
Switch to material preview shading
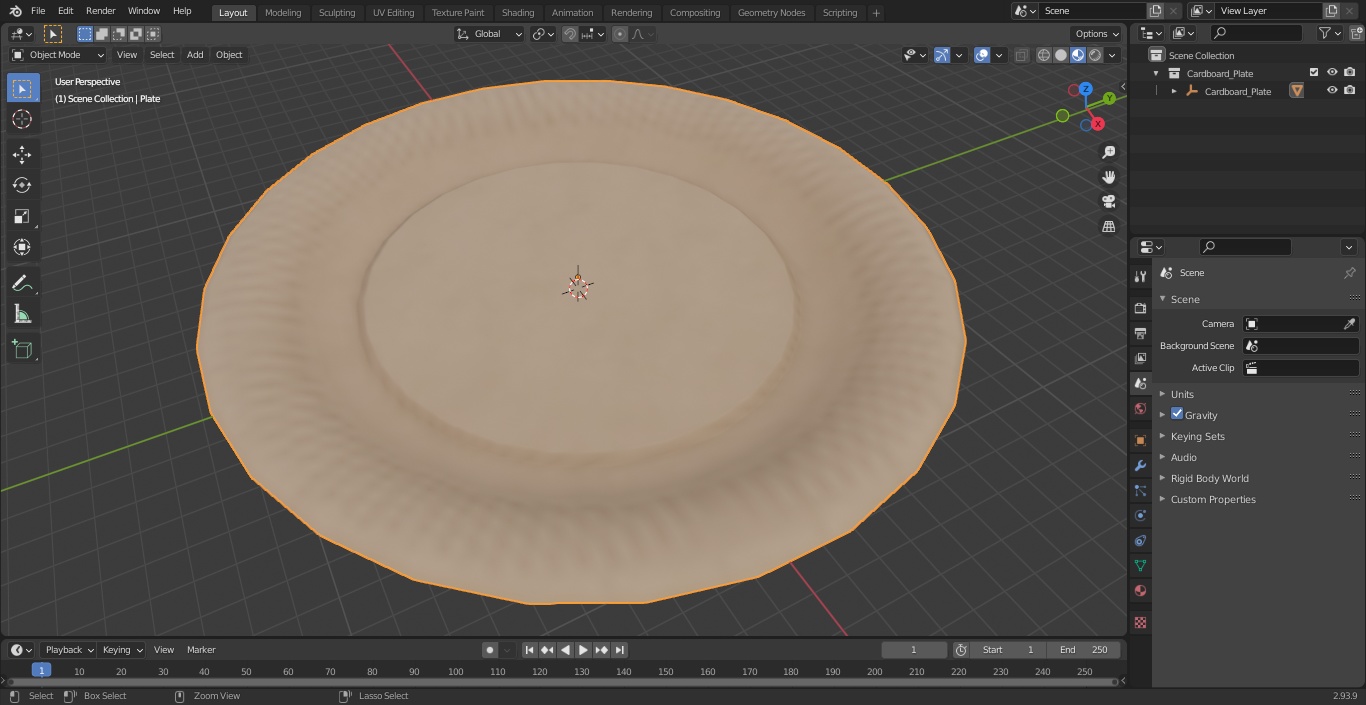[x=1078, y=55]
